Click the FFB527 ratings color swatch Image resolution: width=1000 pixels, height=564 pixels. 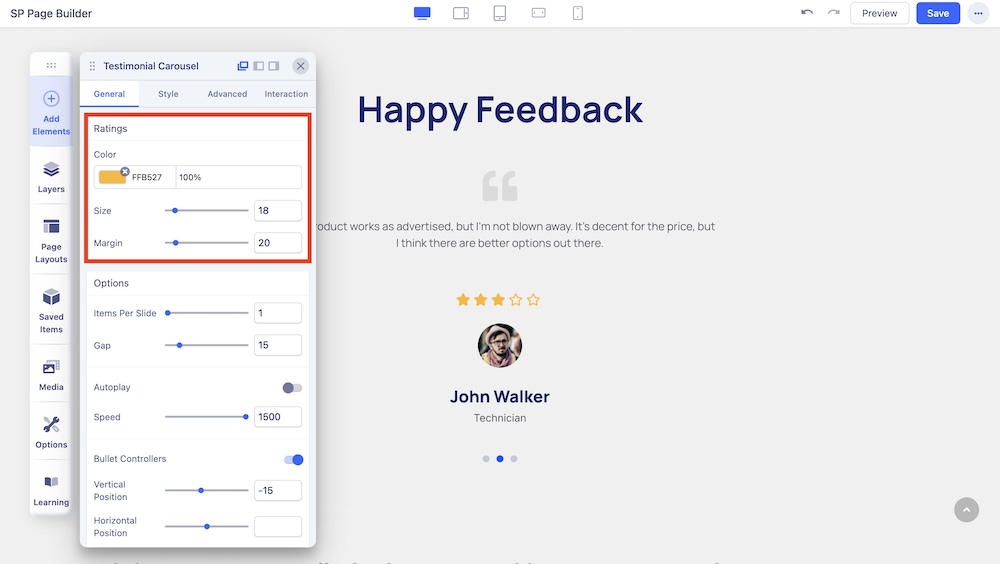click(x=112, y=177)
